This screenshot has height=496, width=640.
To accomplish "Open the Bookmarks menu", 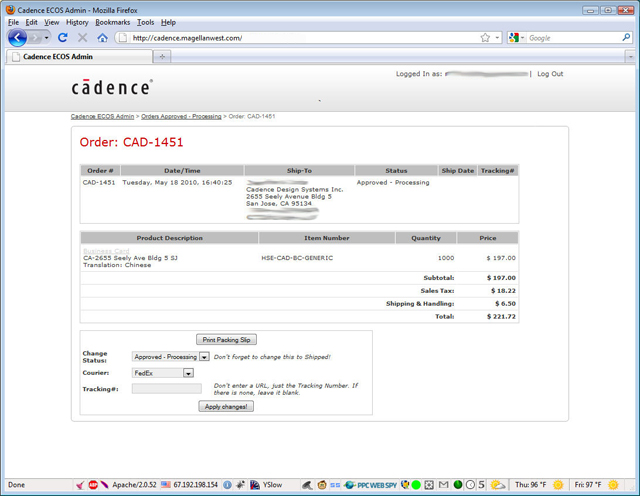I will pyautogui.click(x=113, y=22).
